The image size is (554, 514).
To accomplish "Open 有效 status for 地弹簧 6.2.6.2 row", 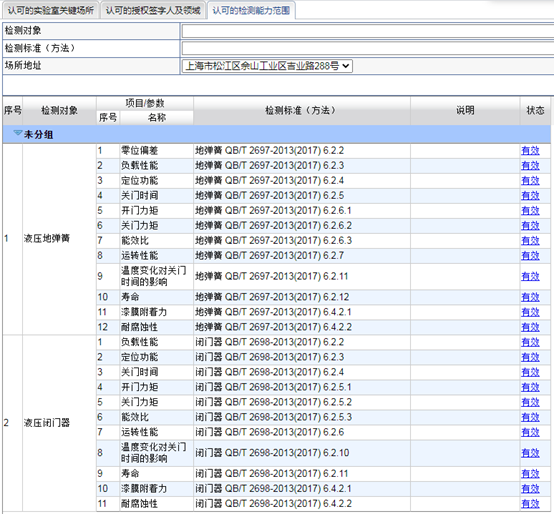I will tap(530, 225).
